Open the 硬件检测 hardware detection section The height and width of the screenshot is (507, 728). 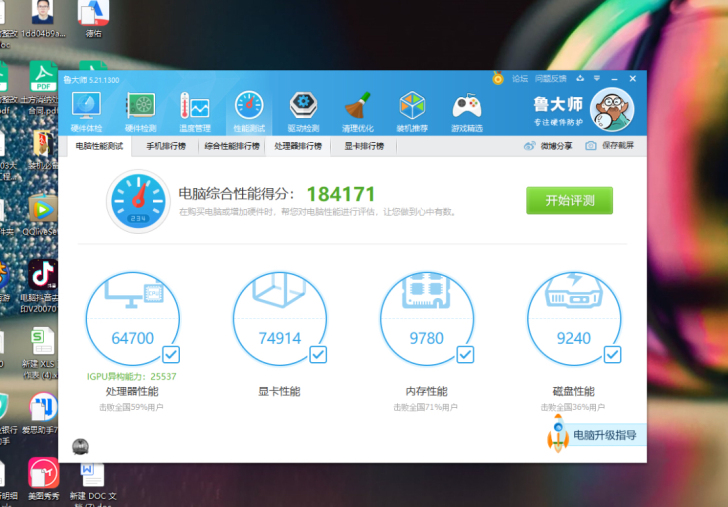pyautogui.click(x=141, y=112)
